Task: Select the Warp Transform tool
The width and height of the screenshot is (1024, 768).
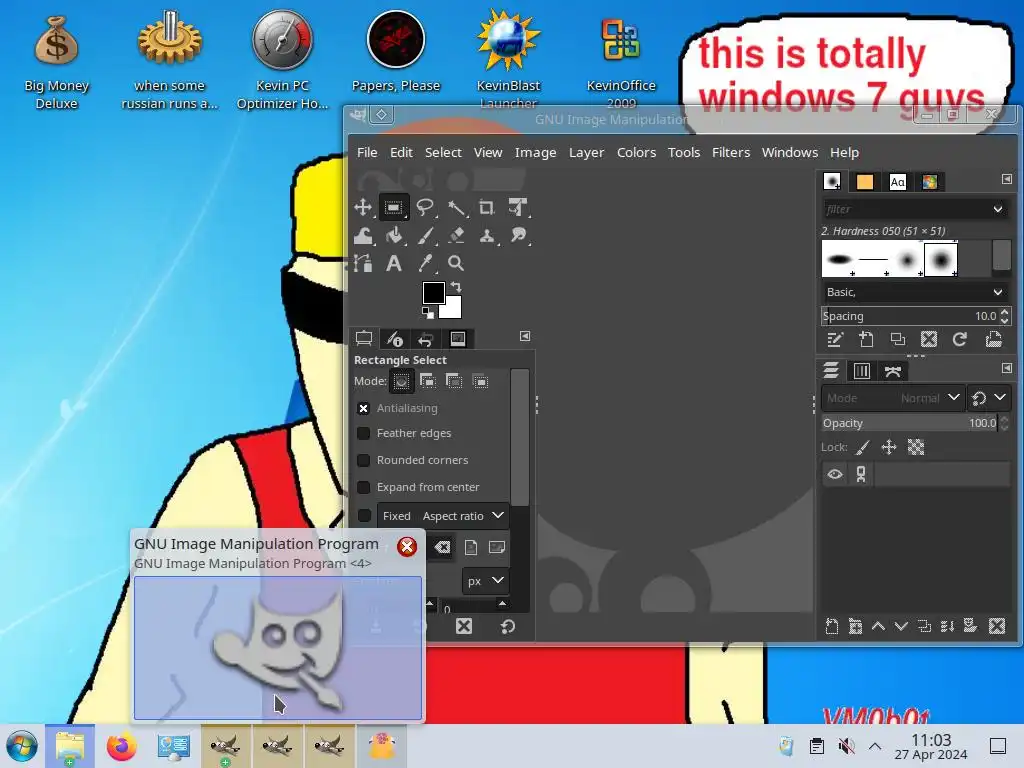Action: point(363,236)
